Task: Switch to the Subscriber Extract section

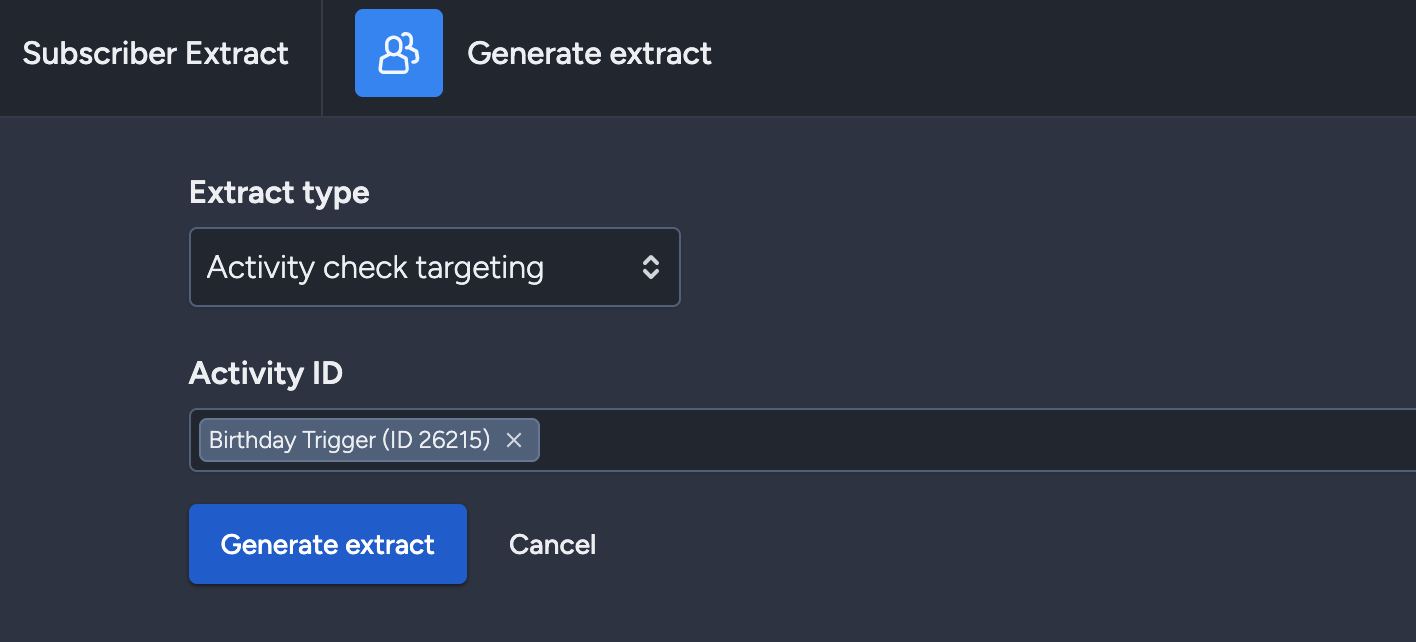Action: pos(155,53)
